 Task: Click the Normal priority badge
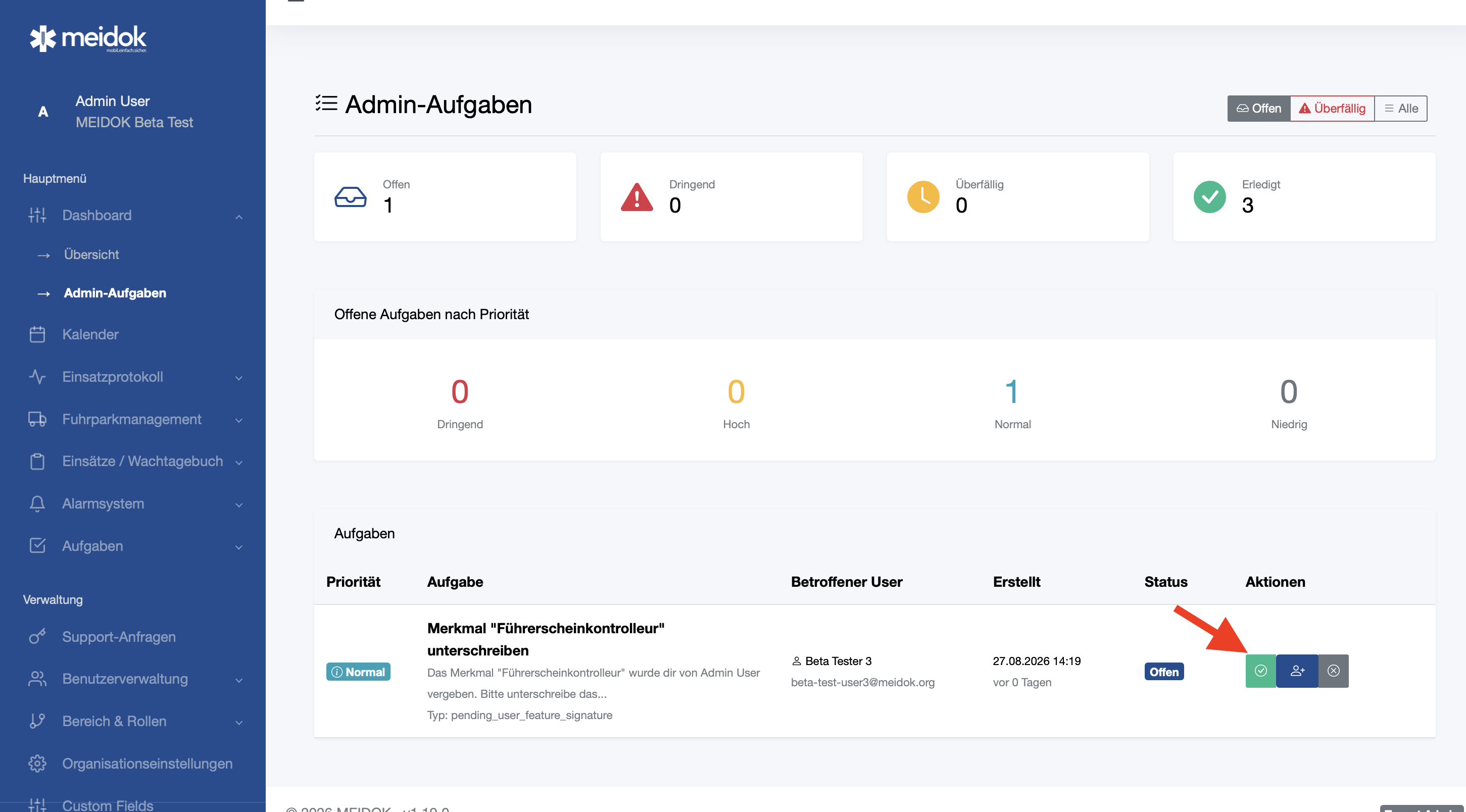358,672
